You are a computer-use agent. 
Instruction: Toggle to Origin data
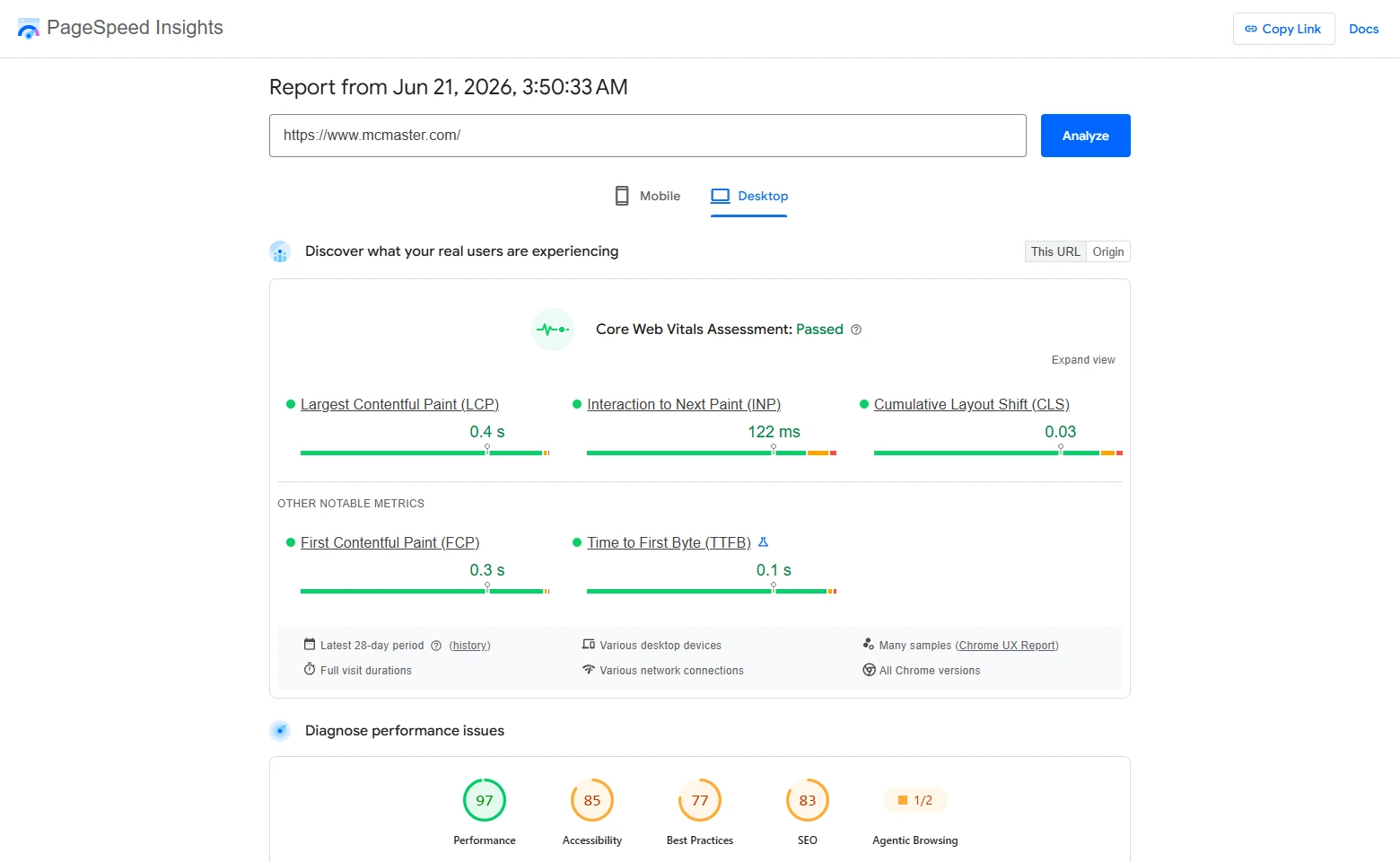coord(1108,251)
